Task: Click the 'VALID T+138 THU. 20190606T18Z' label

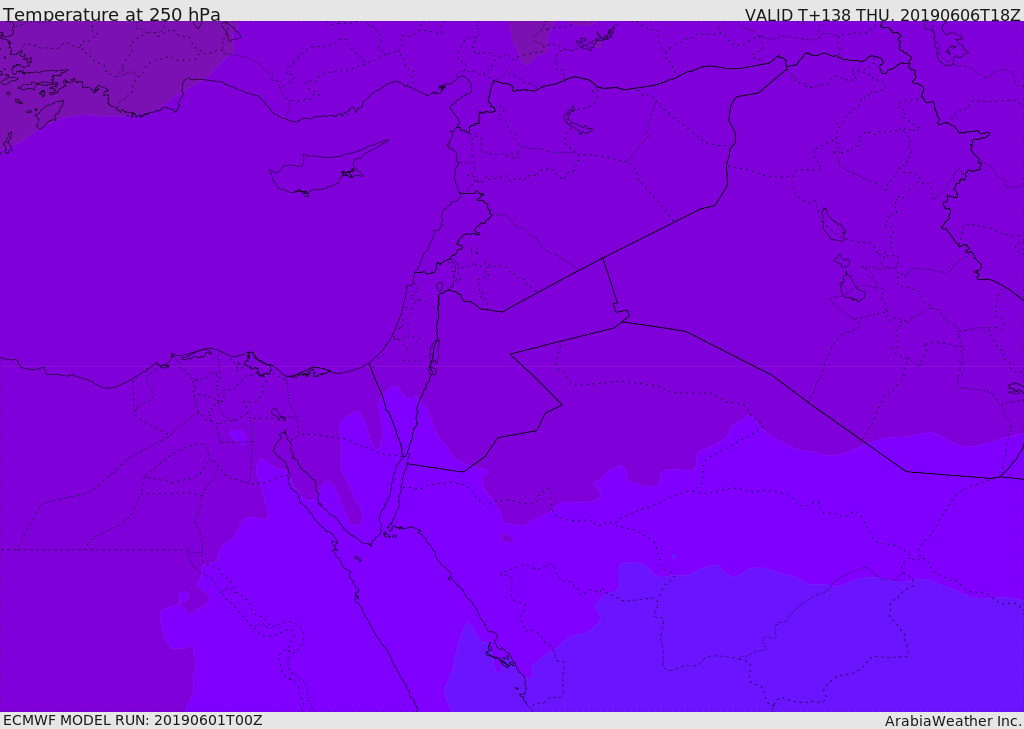Action: (x=882, y=14)
